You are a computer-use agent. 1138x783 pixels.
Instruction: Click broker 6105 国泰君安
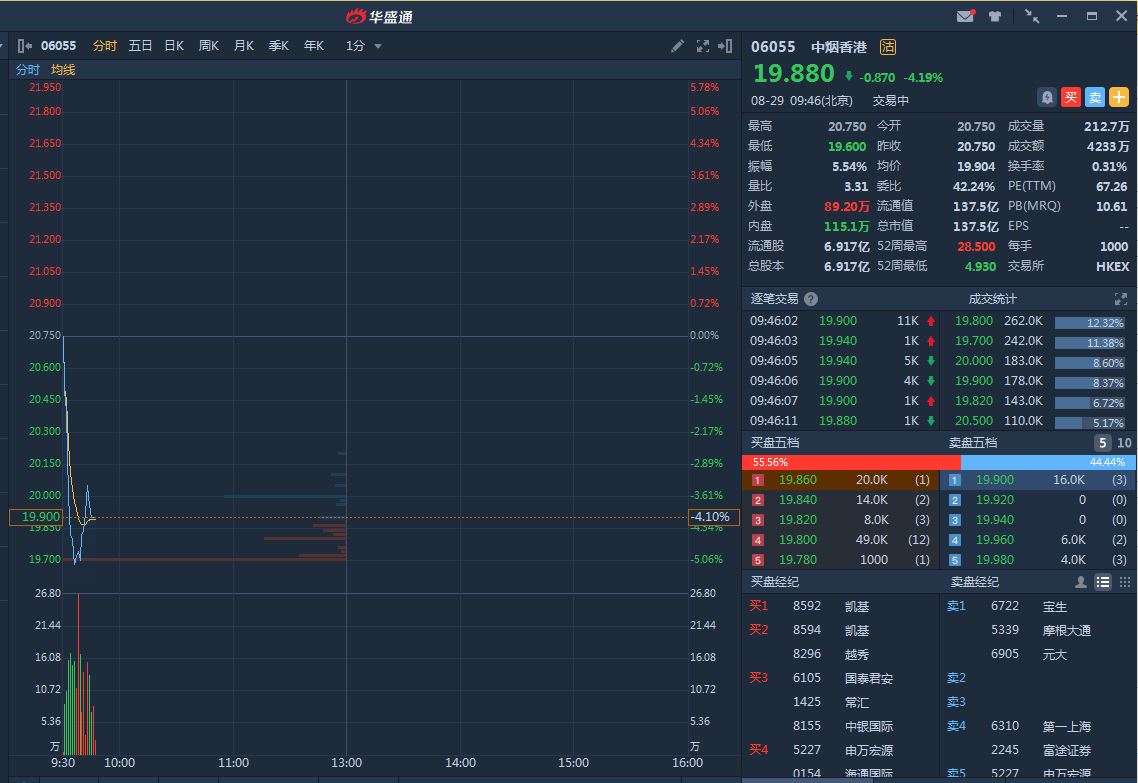click(x=843, y=678)
